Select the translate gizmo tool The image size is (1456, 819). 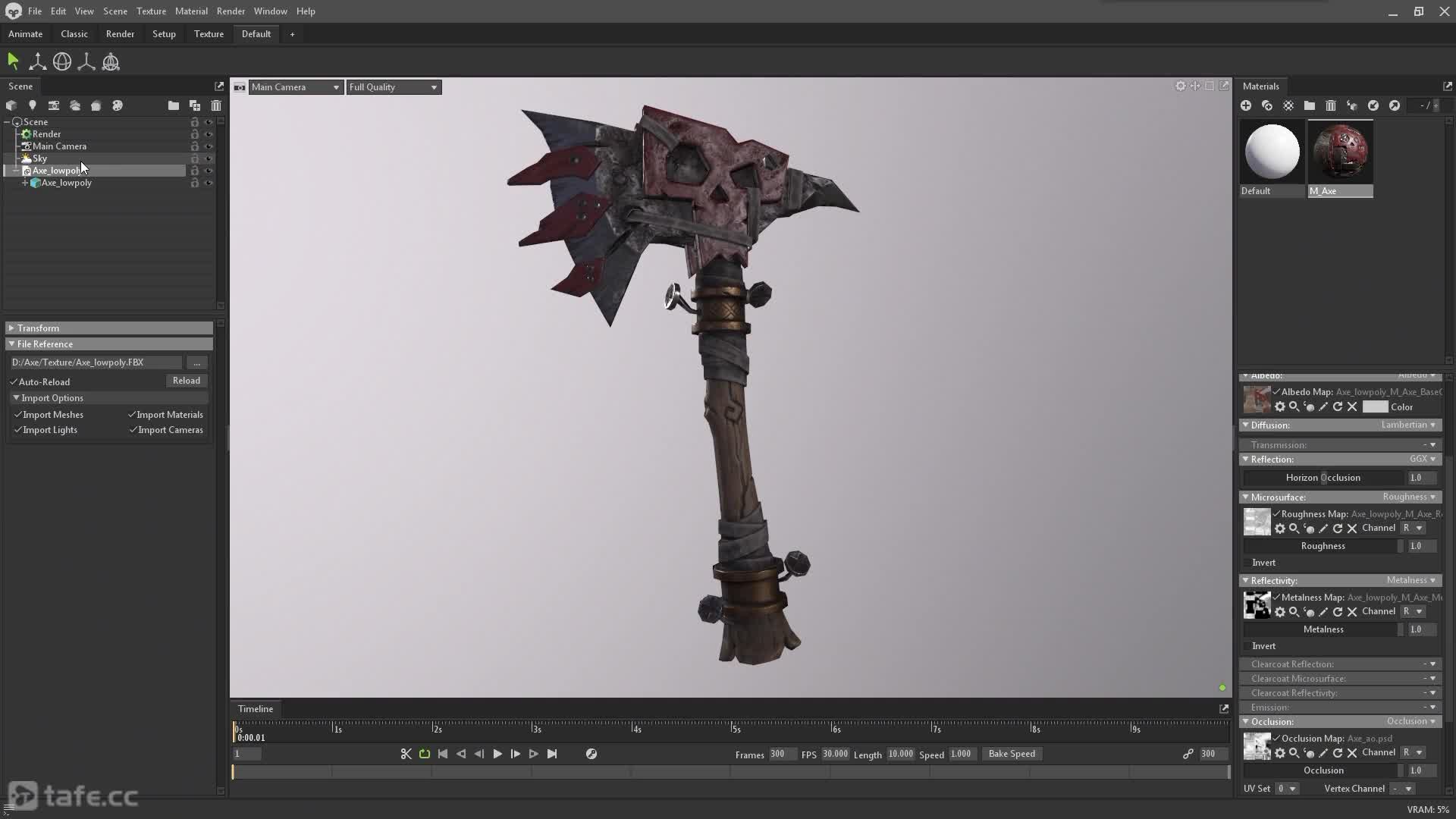(x=37, y=61)
